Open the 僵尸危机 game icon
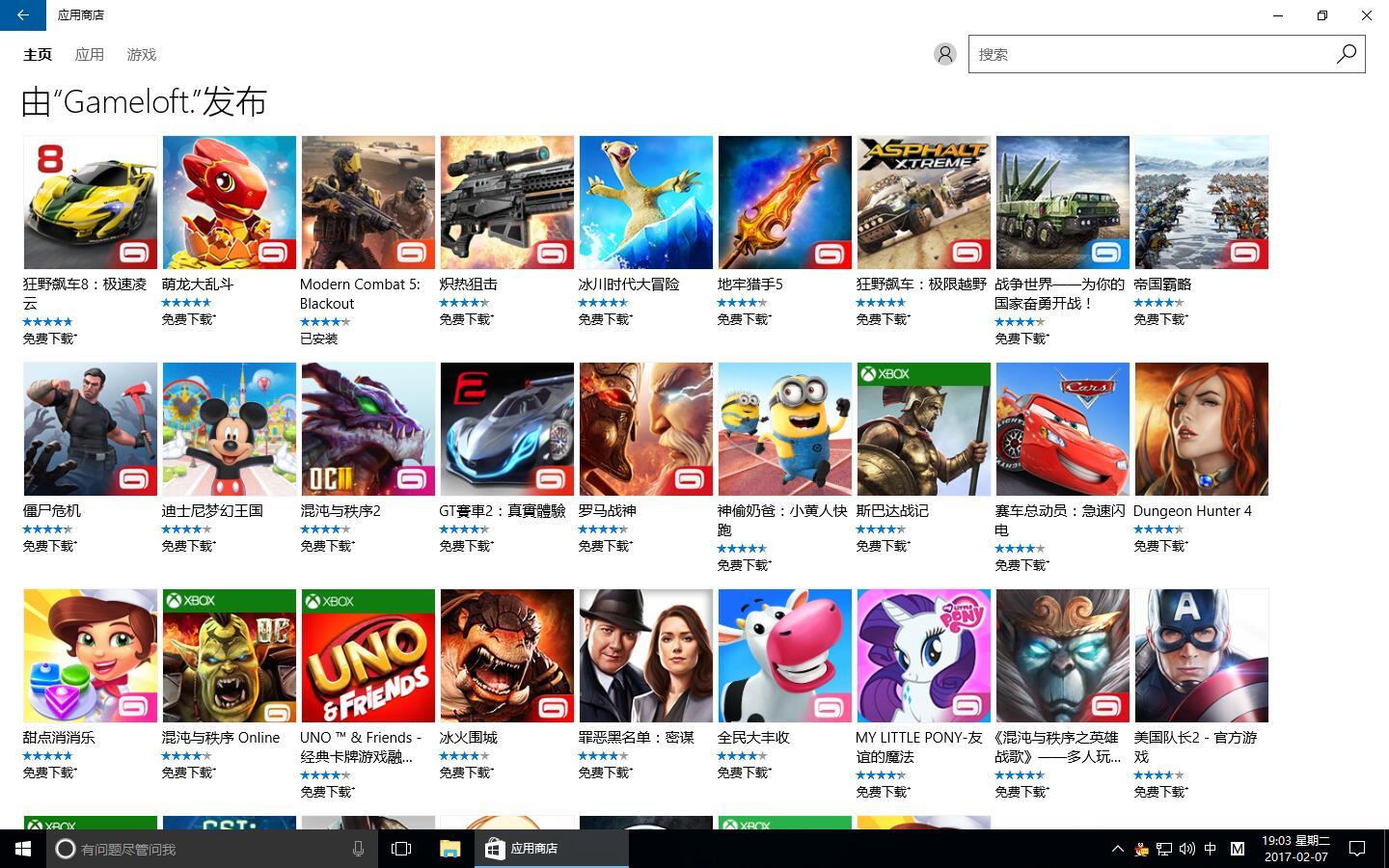 (x=91, y=429)
